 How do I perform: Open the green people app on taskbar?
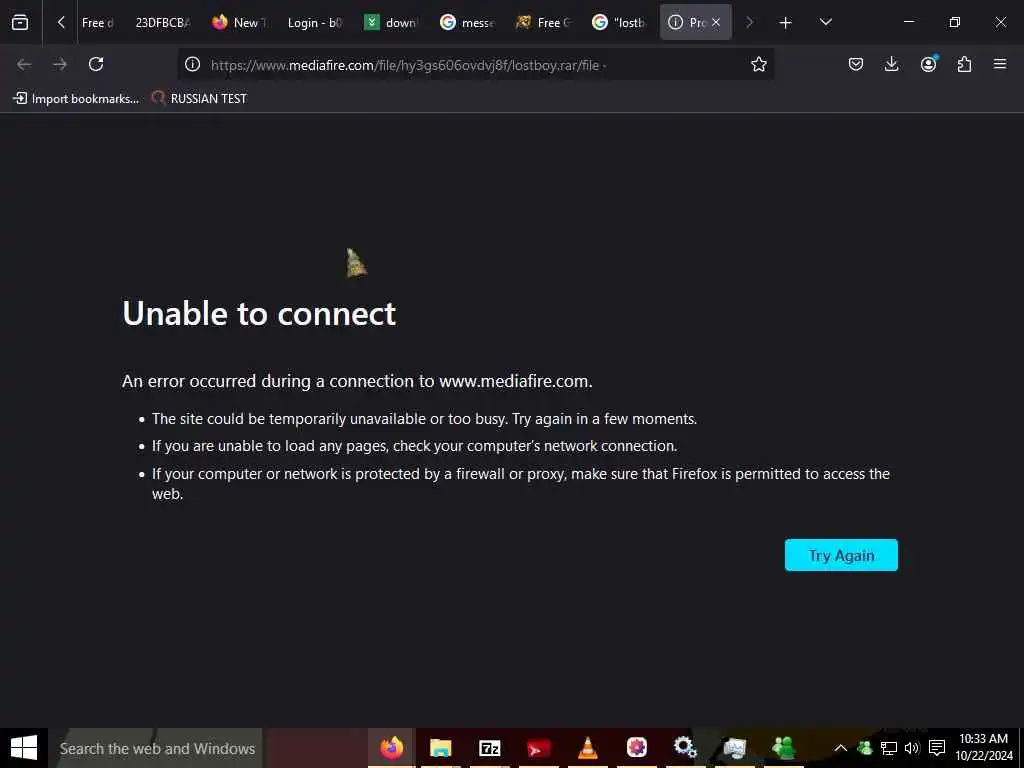click(784, 748)
